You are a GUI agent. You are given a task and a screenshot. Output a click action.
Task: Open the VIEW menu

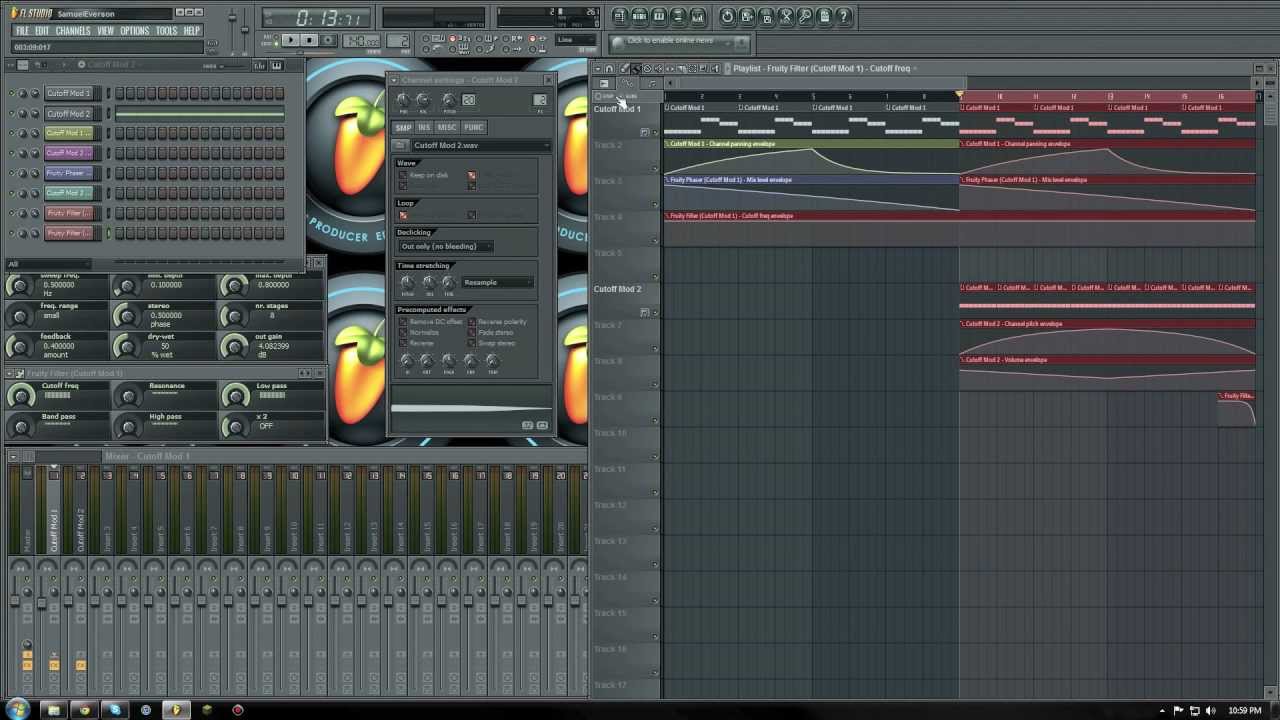[105, 31]
